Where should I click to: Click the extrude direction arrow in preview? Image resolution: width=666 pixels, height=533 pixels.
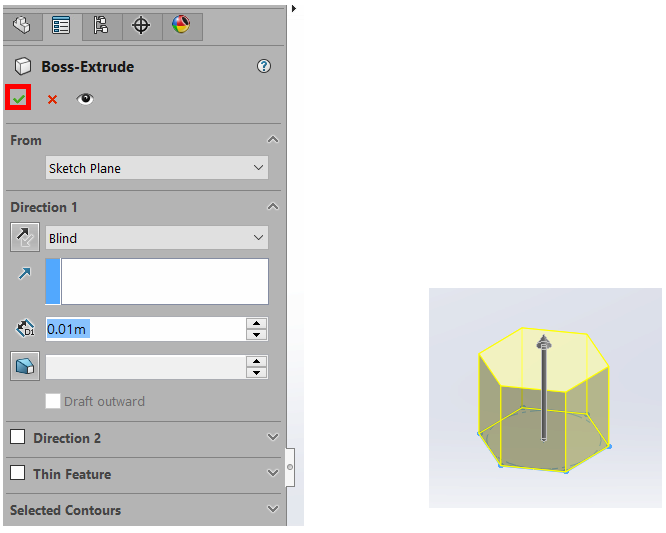(544, 388)
